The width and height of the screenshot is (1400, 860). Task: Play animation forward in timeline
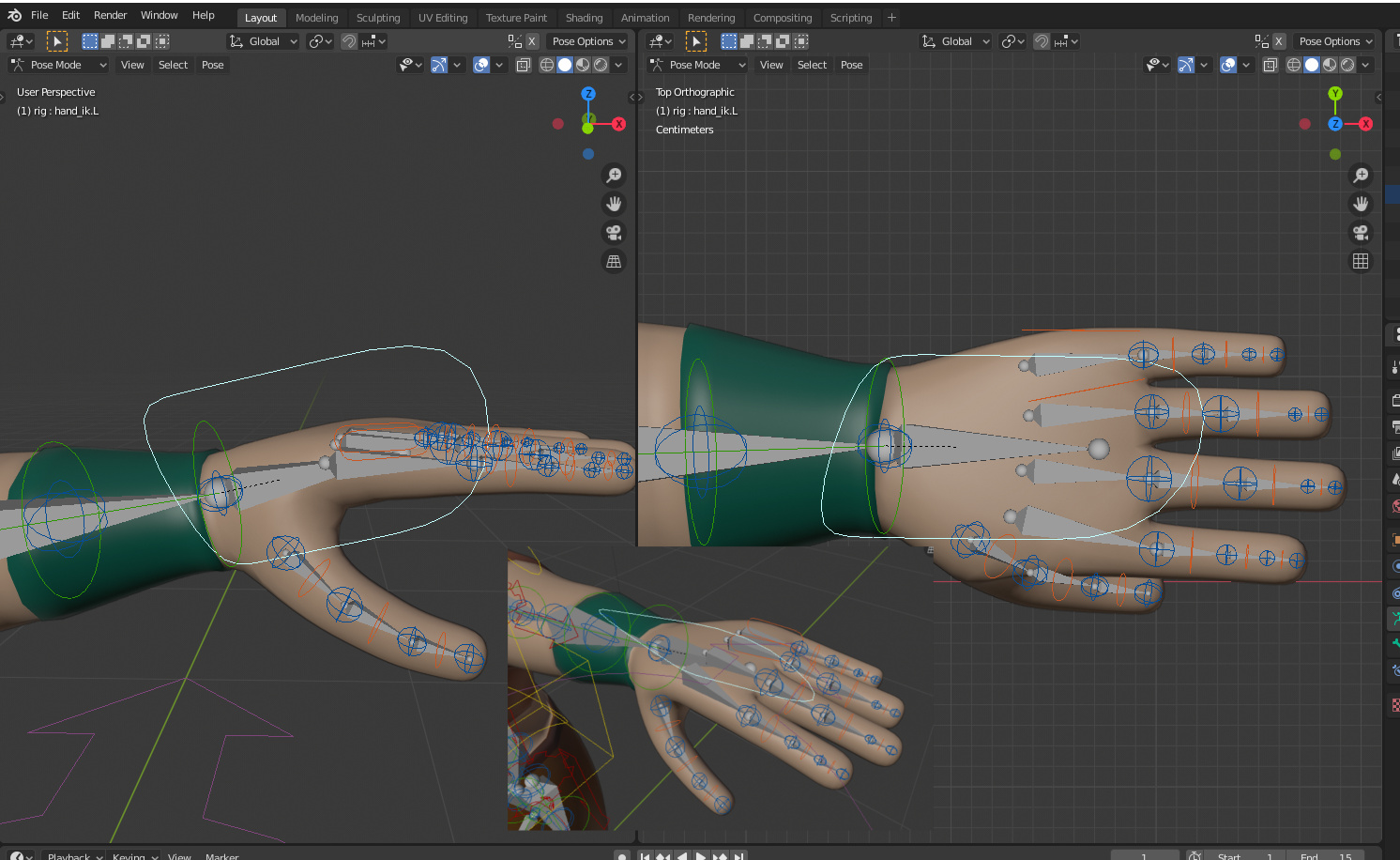click(701, 856)
